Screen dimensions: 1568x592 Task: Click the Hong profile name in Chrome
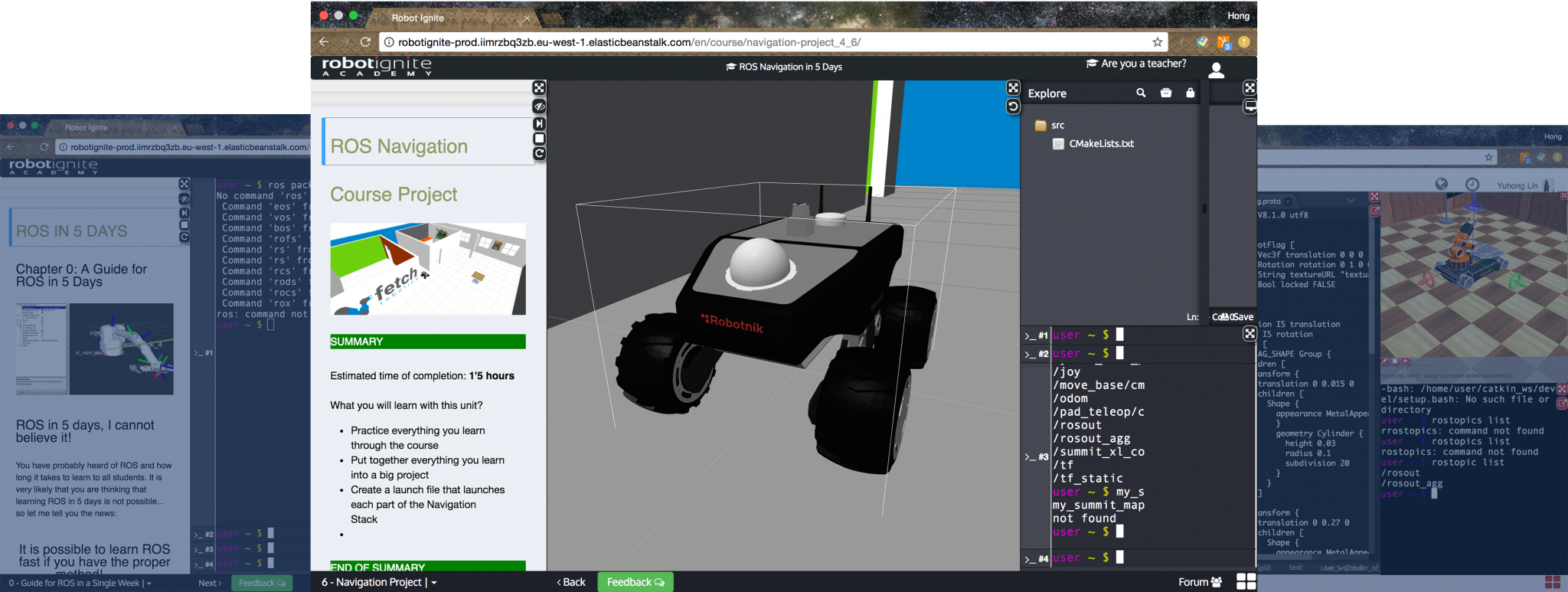pos(1238,15)
